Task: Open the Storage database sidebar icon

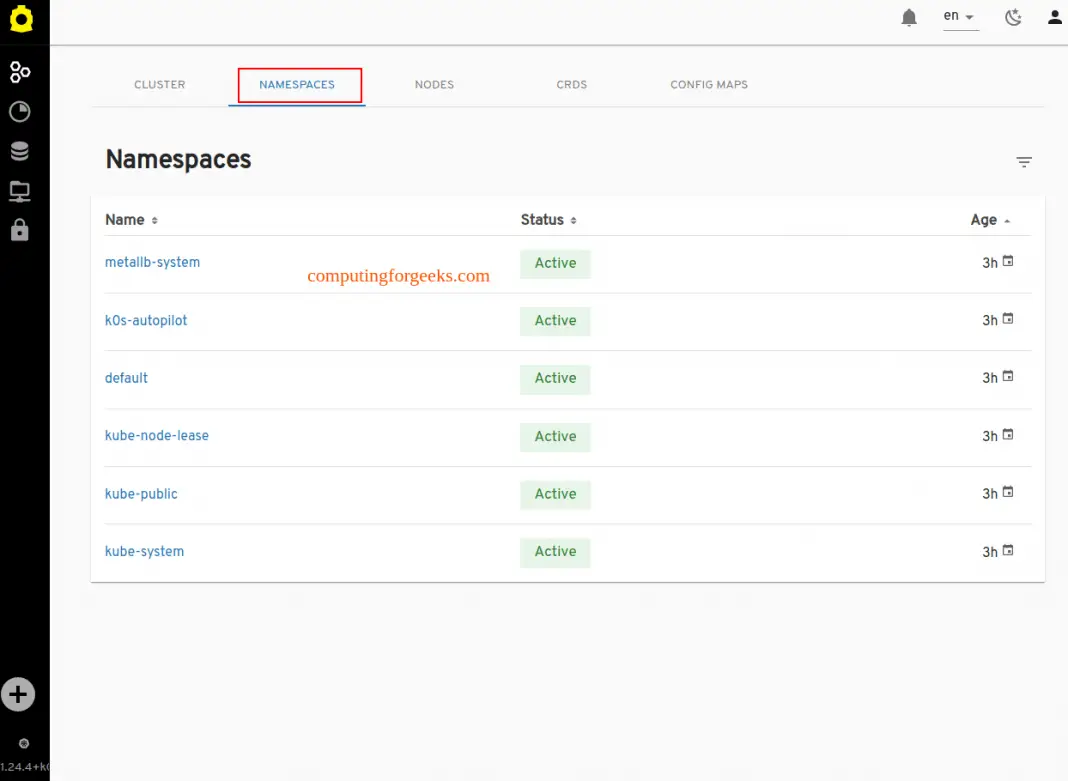Action: coord(20,151)
